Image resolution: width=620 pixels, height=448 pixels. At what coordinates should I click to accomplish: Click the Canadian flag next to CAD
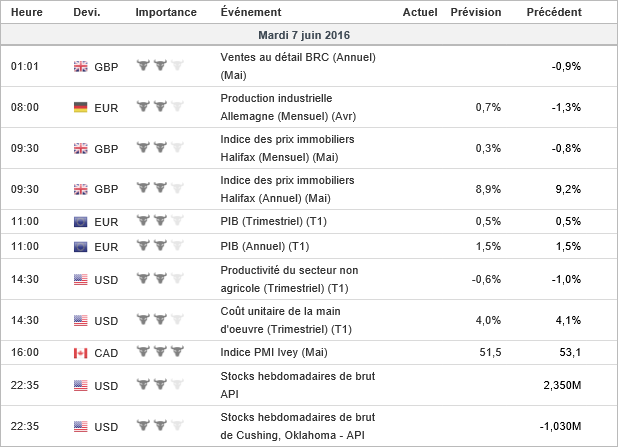(x=81, y=352)
